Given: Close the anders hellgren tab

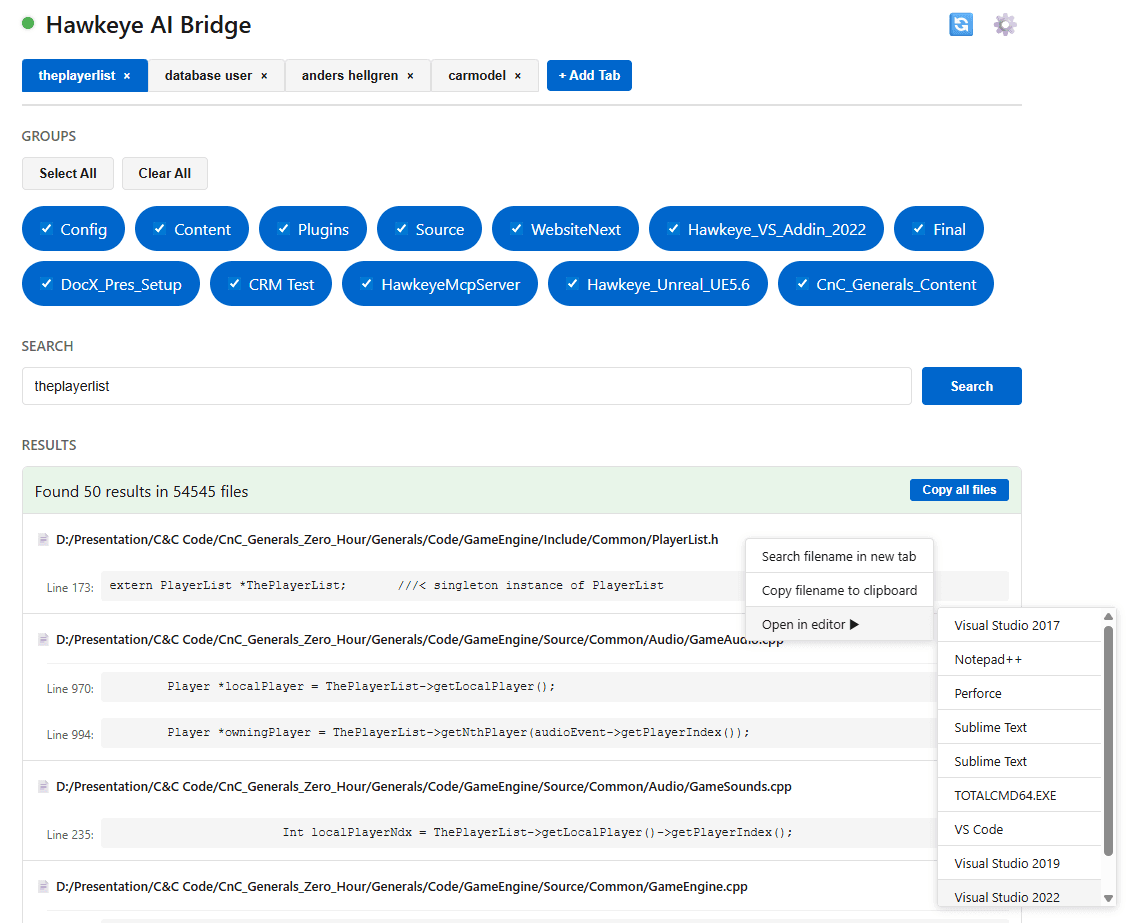Looking at the screenshot, I should tap(410, 76).
